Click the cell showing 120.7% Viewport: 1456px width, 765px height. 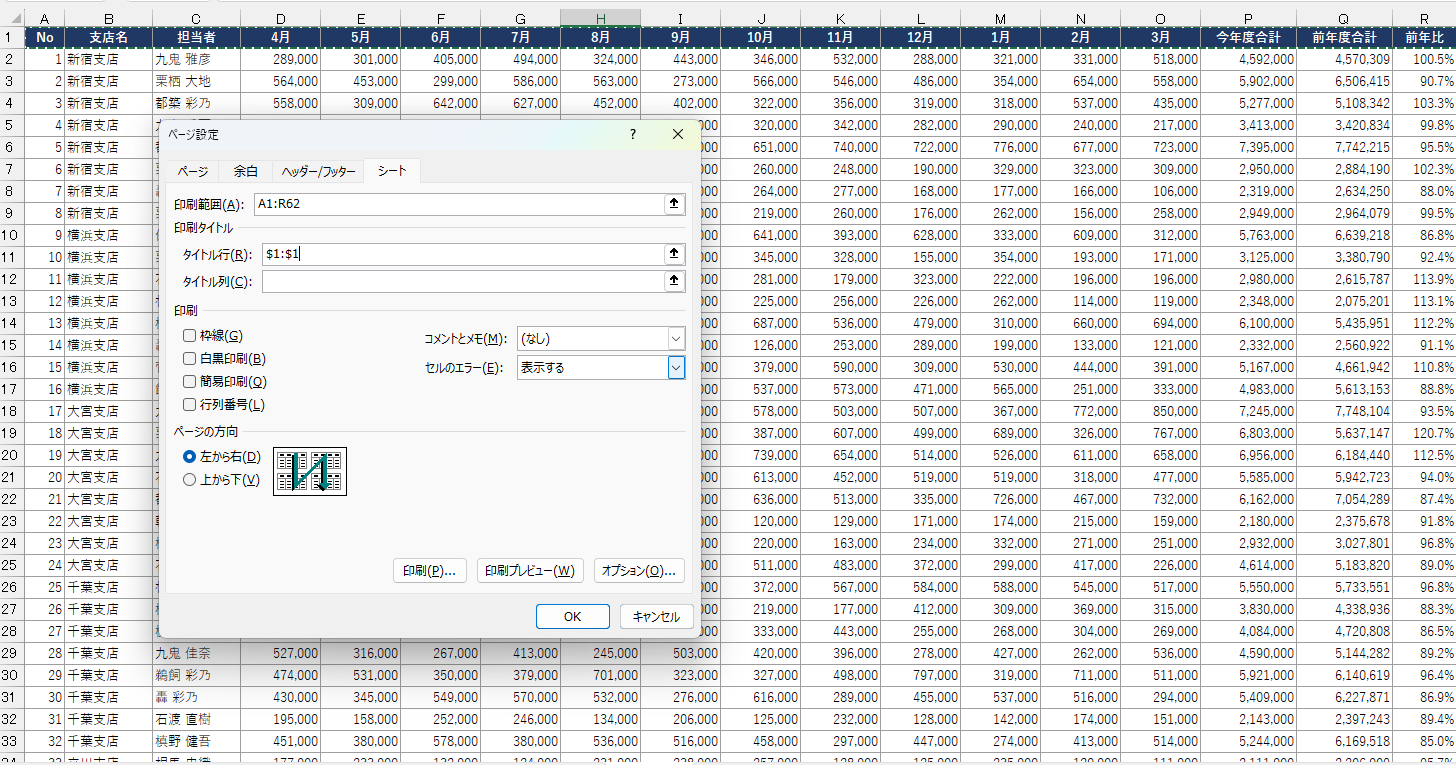tap(1424, 433)
